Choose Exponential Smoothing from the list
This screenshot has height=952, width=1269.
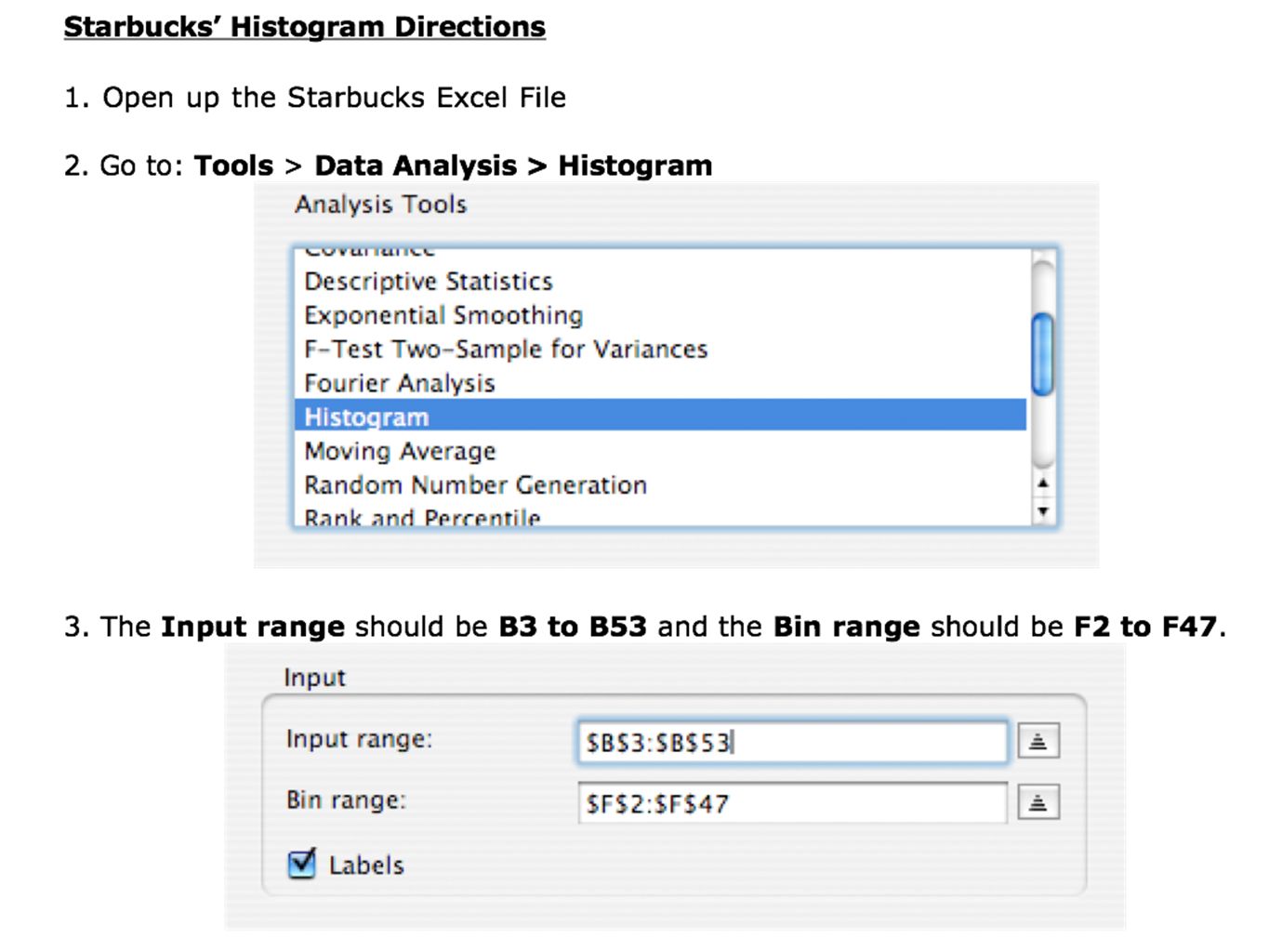(661, 316)
